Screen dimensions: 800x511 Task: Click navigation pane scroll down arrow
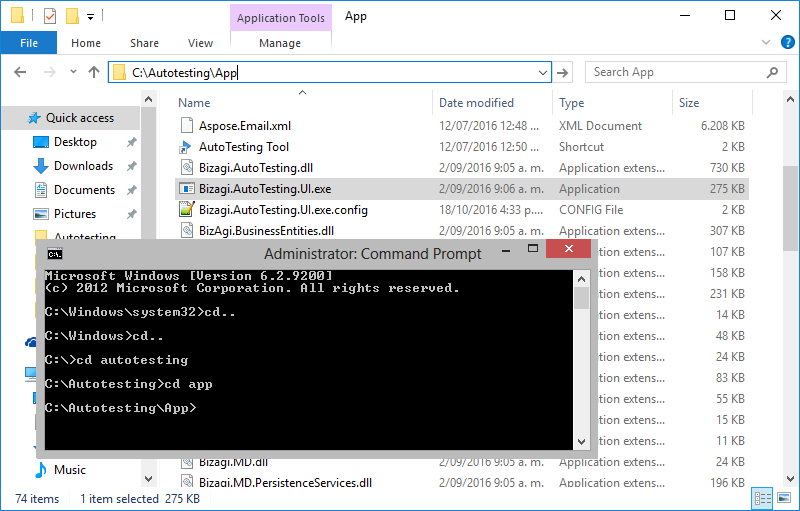tap(148, 478)
